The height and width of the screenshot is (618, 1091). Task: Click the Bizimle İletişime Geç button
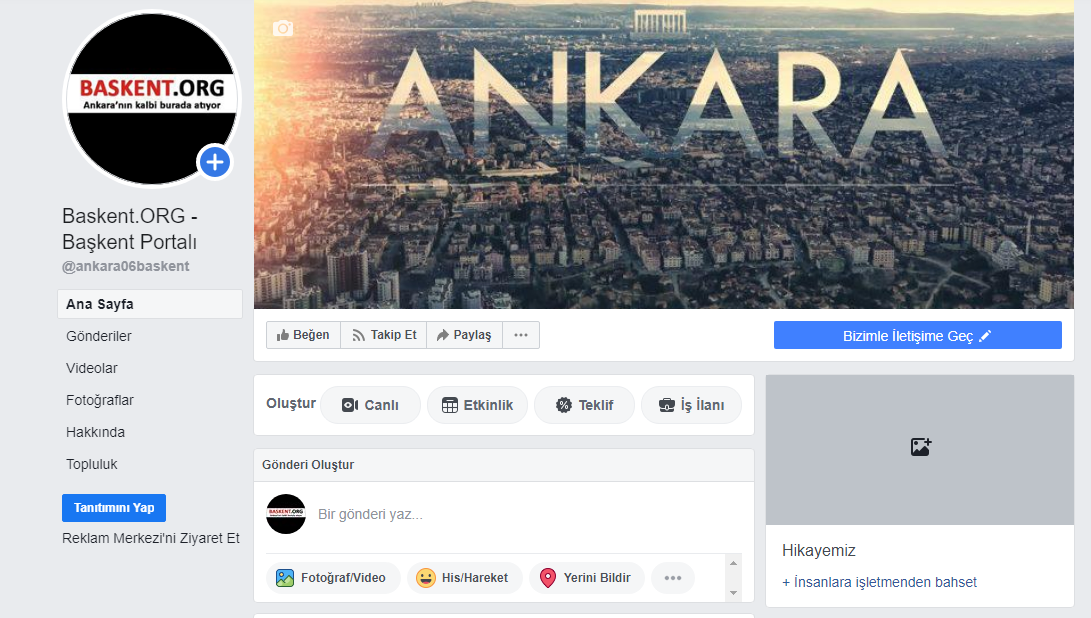click(917, 336)
